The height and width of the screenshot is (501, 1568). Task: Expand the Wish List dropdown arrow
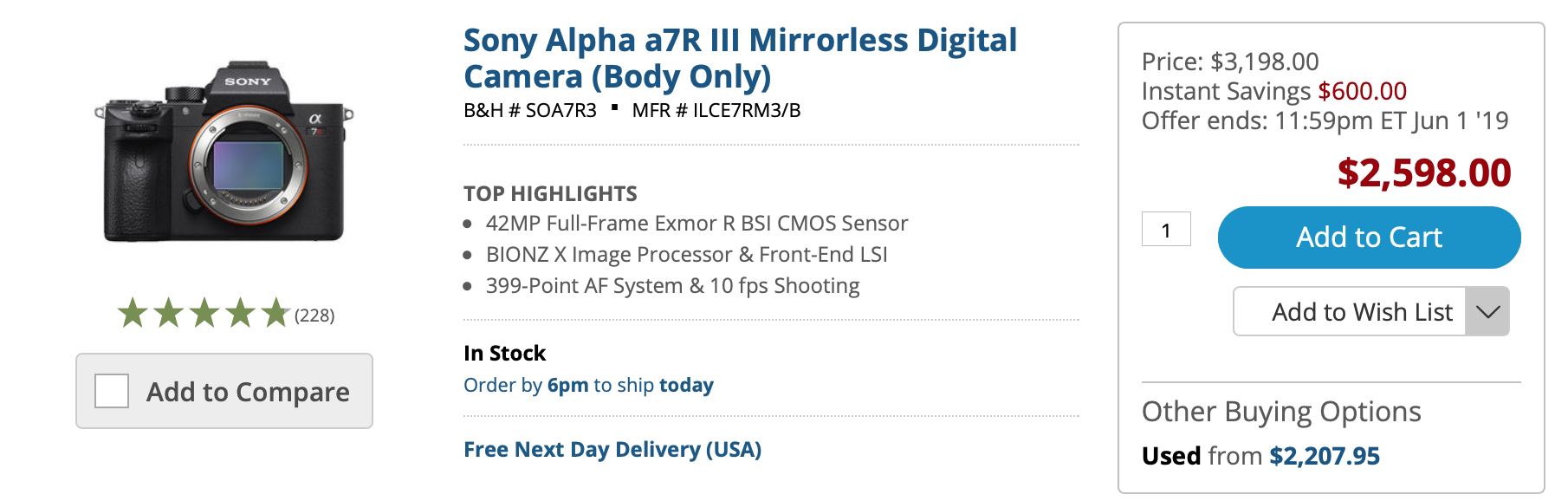(x=1487, y=311)
